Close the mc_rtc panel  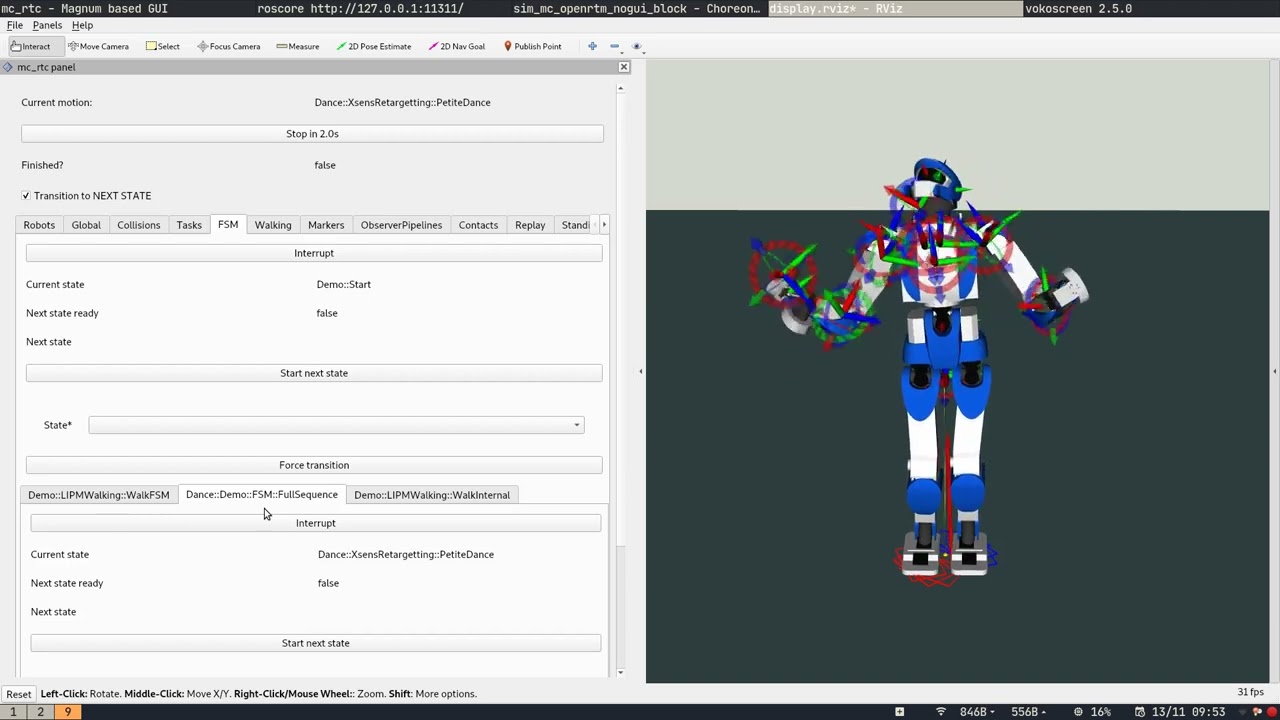pyautogui.click(x=624, y=67)
